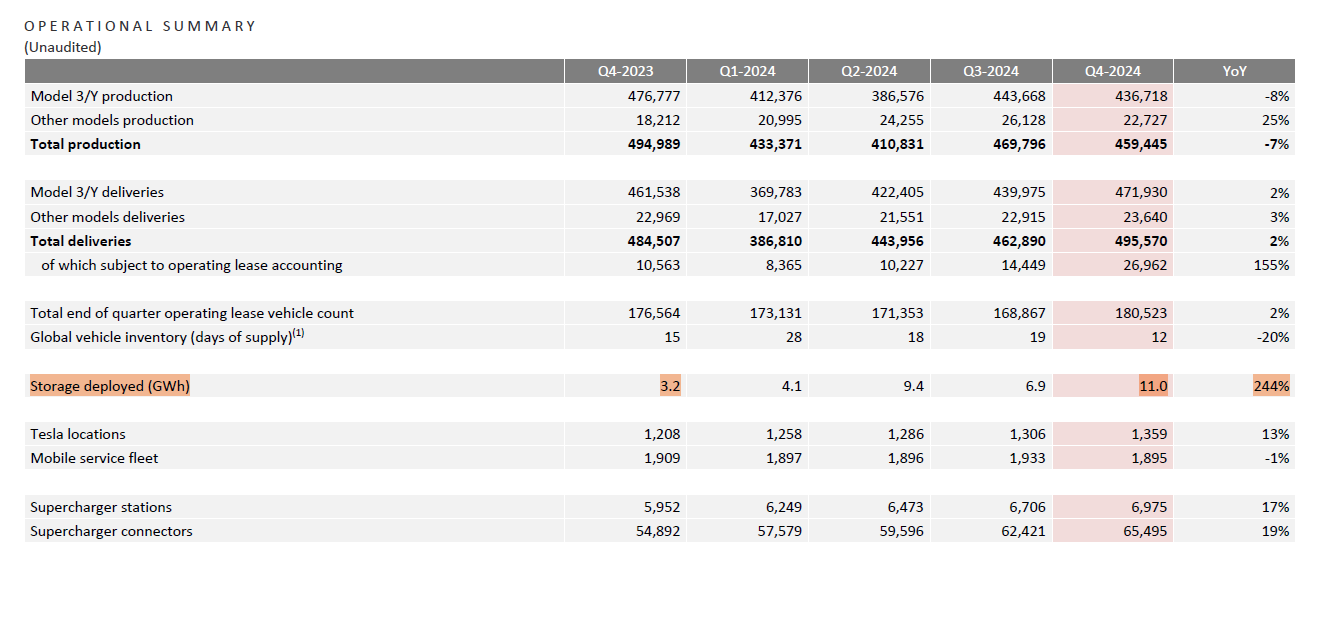Viewport: 1324px width, 644px height.
Task: Click the 26,962 operating lease value
Action: tap(1144, 265)
